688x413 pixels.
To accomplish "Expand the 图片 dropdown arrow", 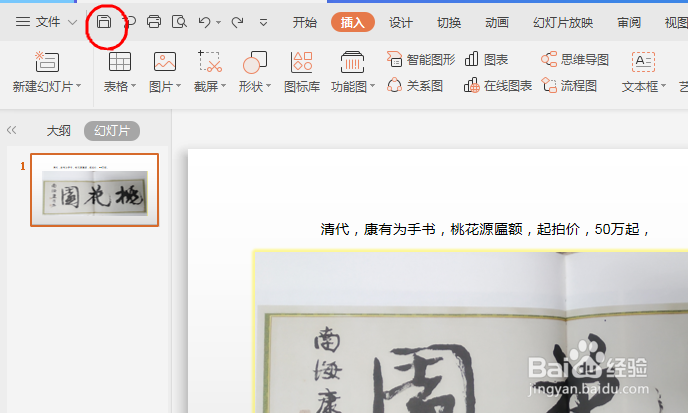I will 179,86.
